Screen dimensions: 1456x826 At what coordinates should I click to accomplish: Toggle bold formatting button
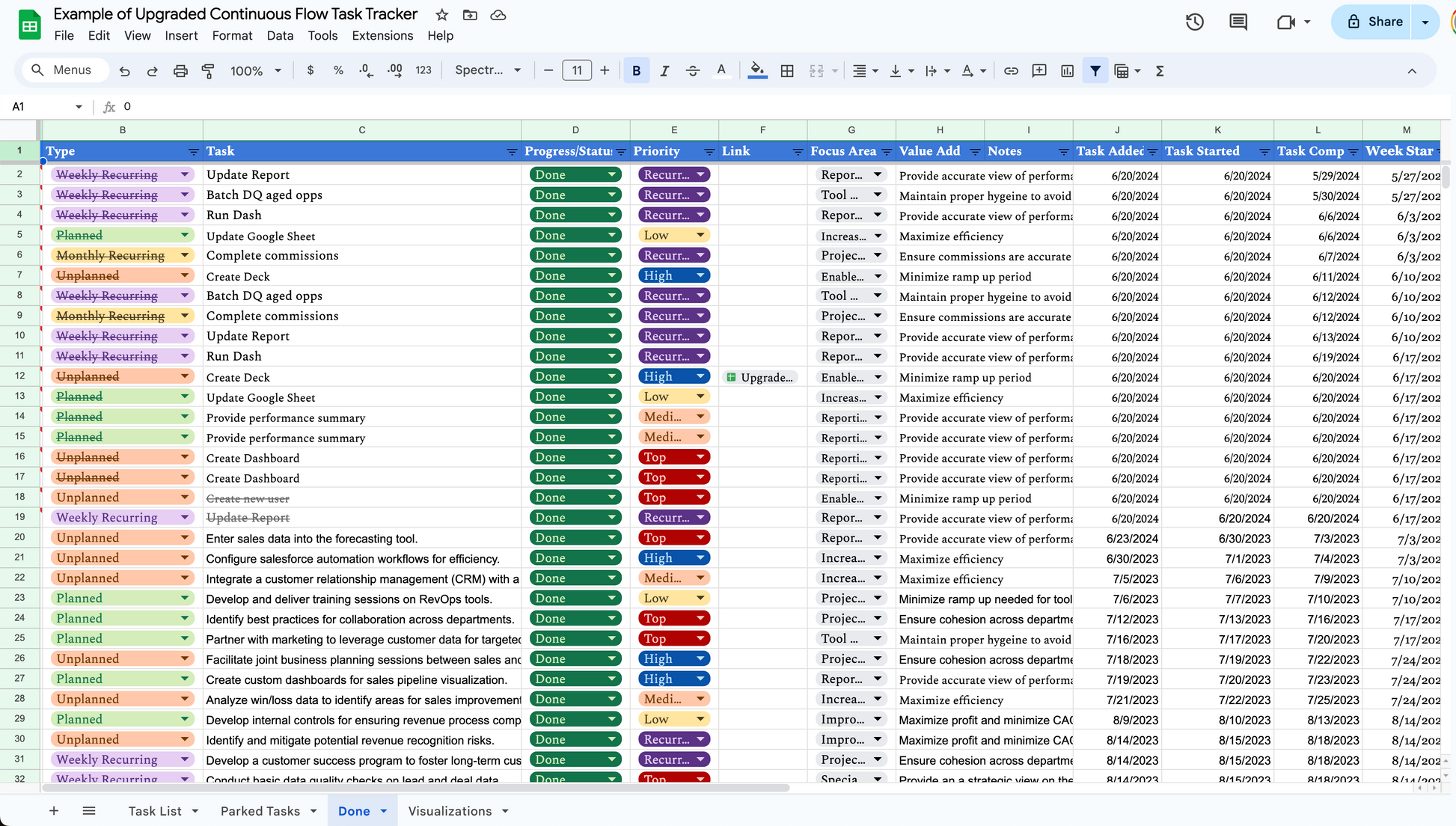637,71
